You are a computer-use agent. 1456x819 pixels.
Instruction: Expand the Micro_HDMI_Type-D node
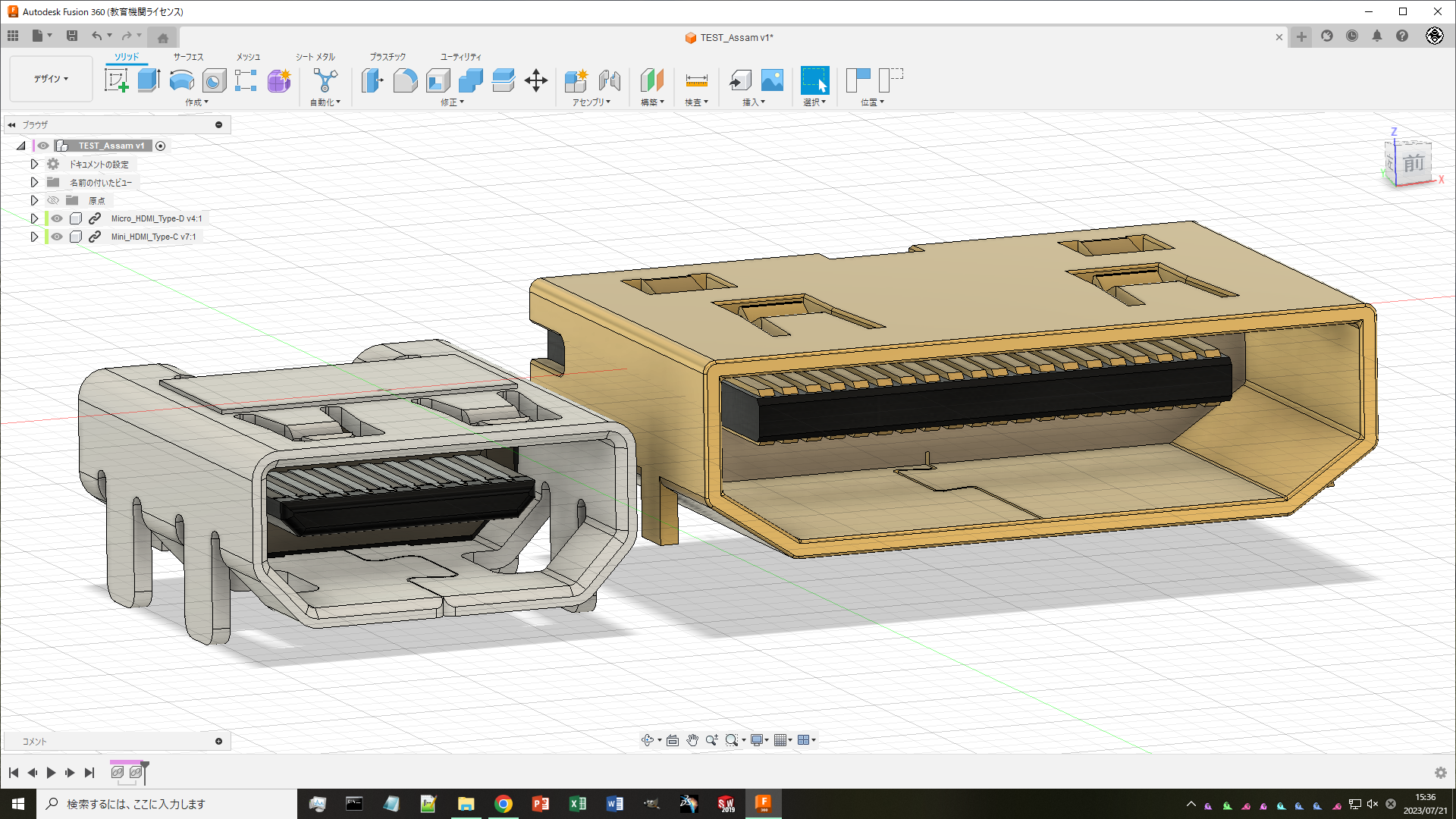tap(34, 218)
